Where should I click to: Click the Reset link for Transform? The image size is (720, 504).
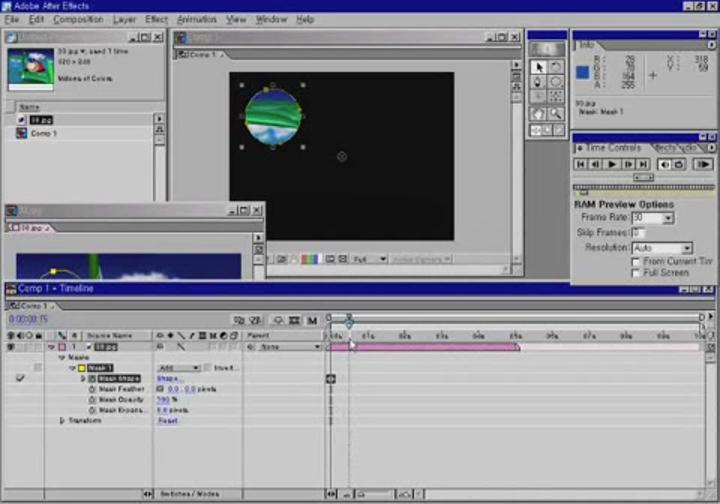coord(168,420)
